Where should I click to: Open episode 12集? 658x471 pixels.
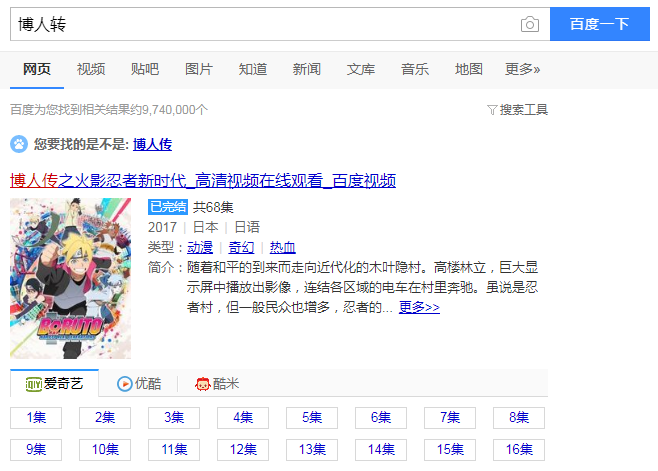(x=243, y=450)
